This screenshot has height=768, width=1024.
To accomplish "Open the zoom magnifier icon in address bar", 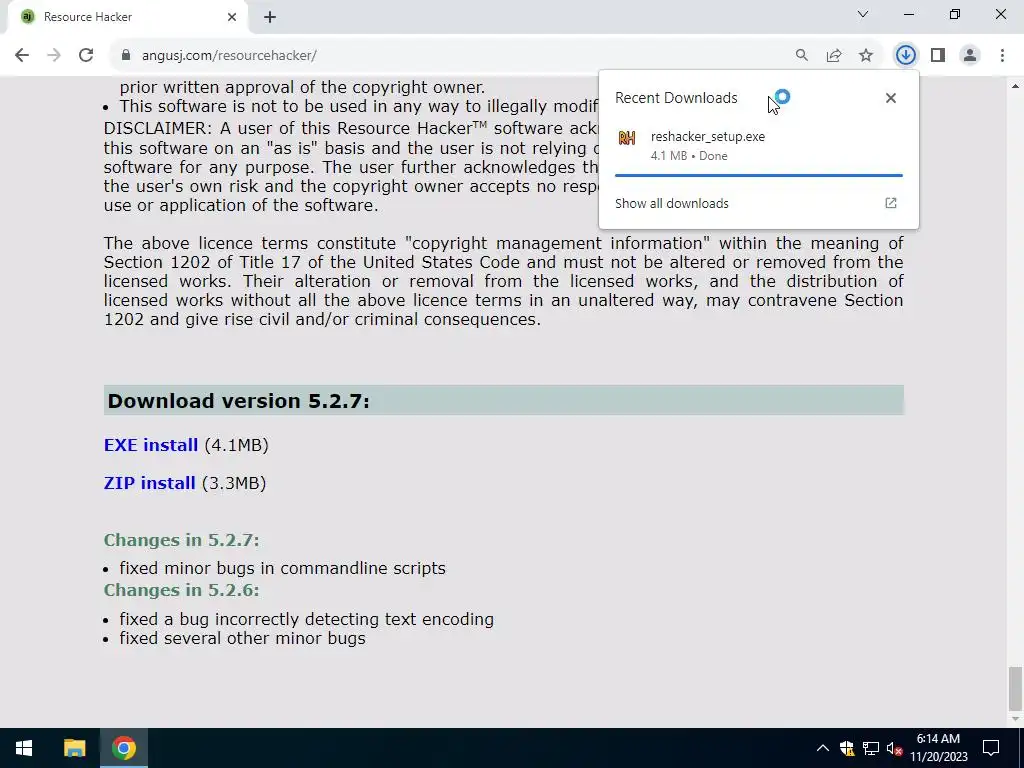I will 801,56.
